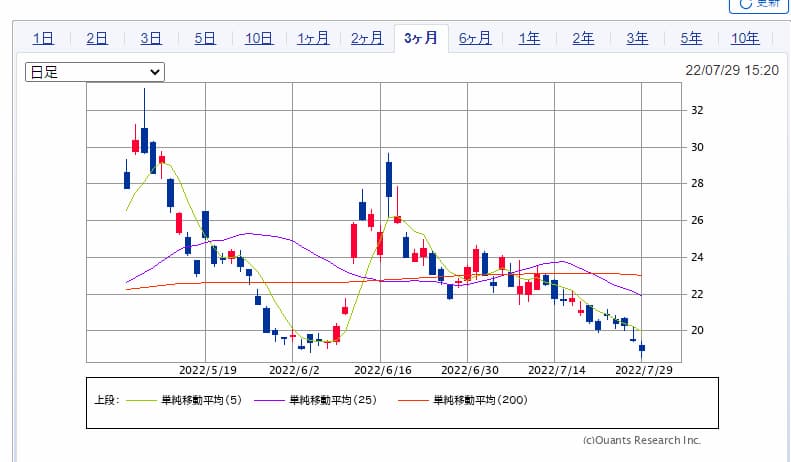This screenshot has width=791, height=462.
Task: Switch to the 2日 tab
Action: 97,38
